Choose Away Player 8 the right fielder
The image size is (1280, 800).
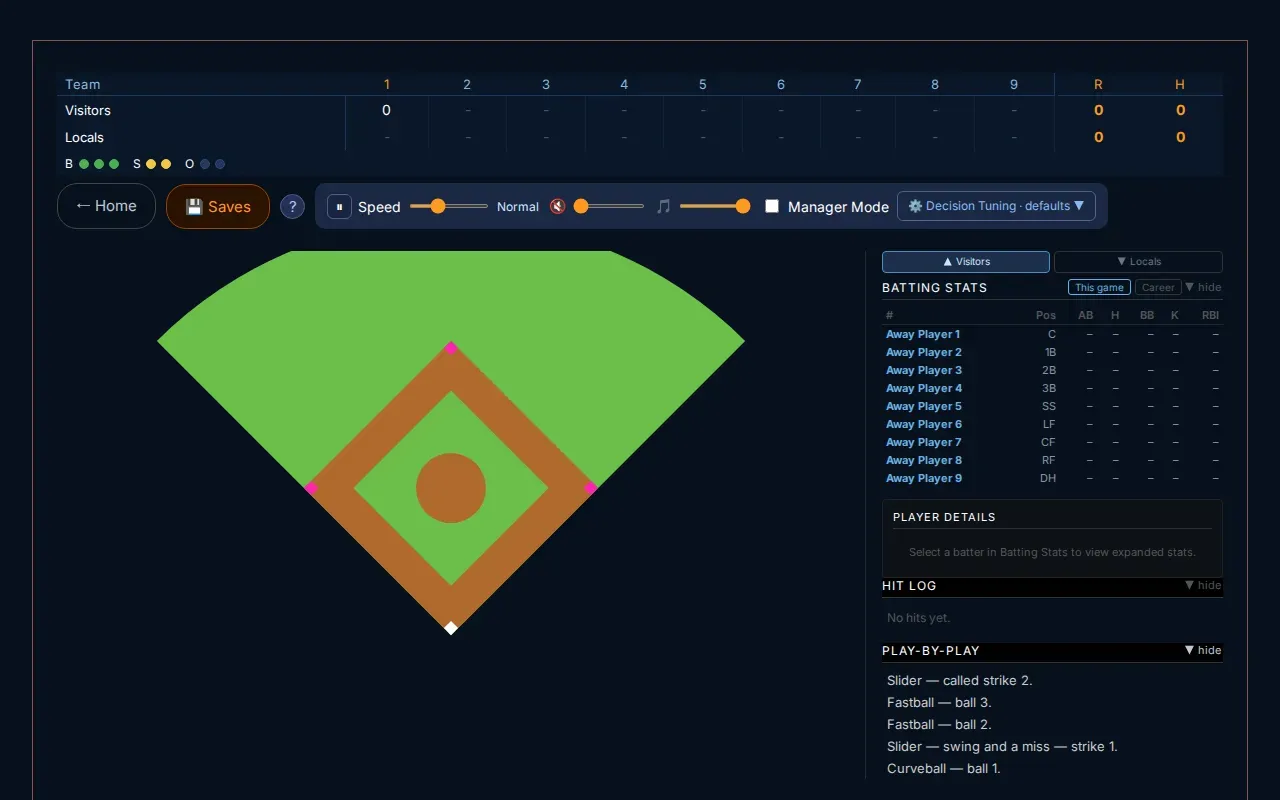pos(1052,460)
